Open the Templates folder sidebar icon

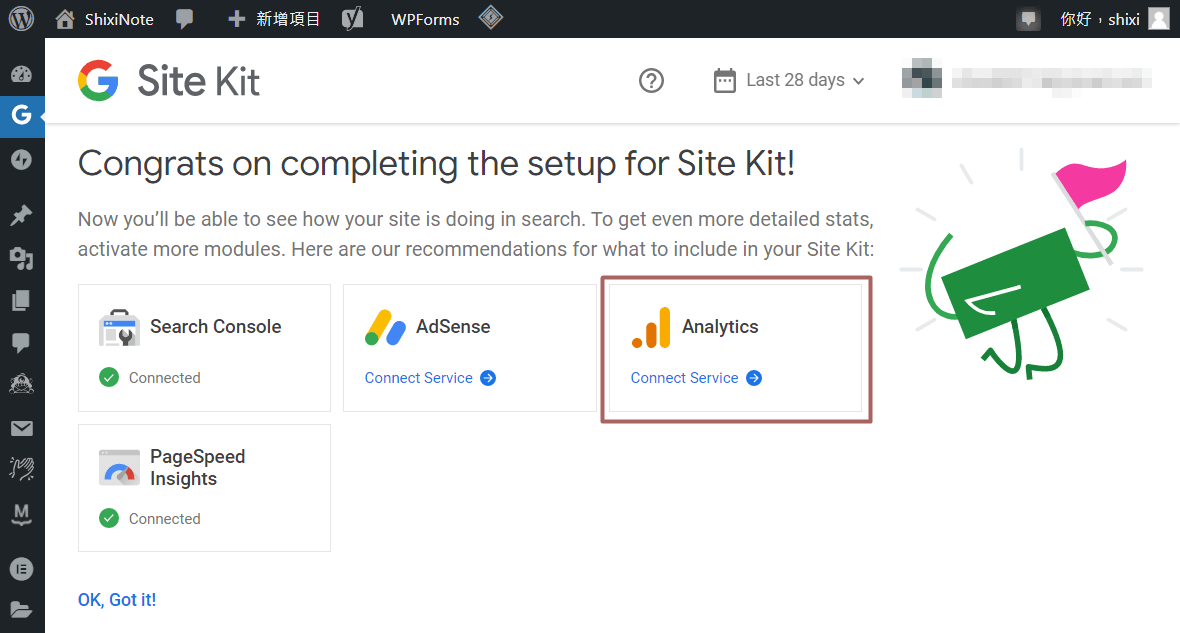click(x=21, y=610)
